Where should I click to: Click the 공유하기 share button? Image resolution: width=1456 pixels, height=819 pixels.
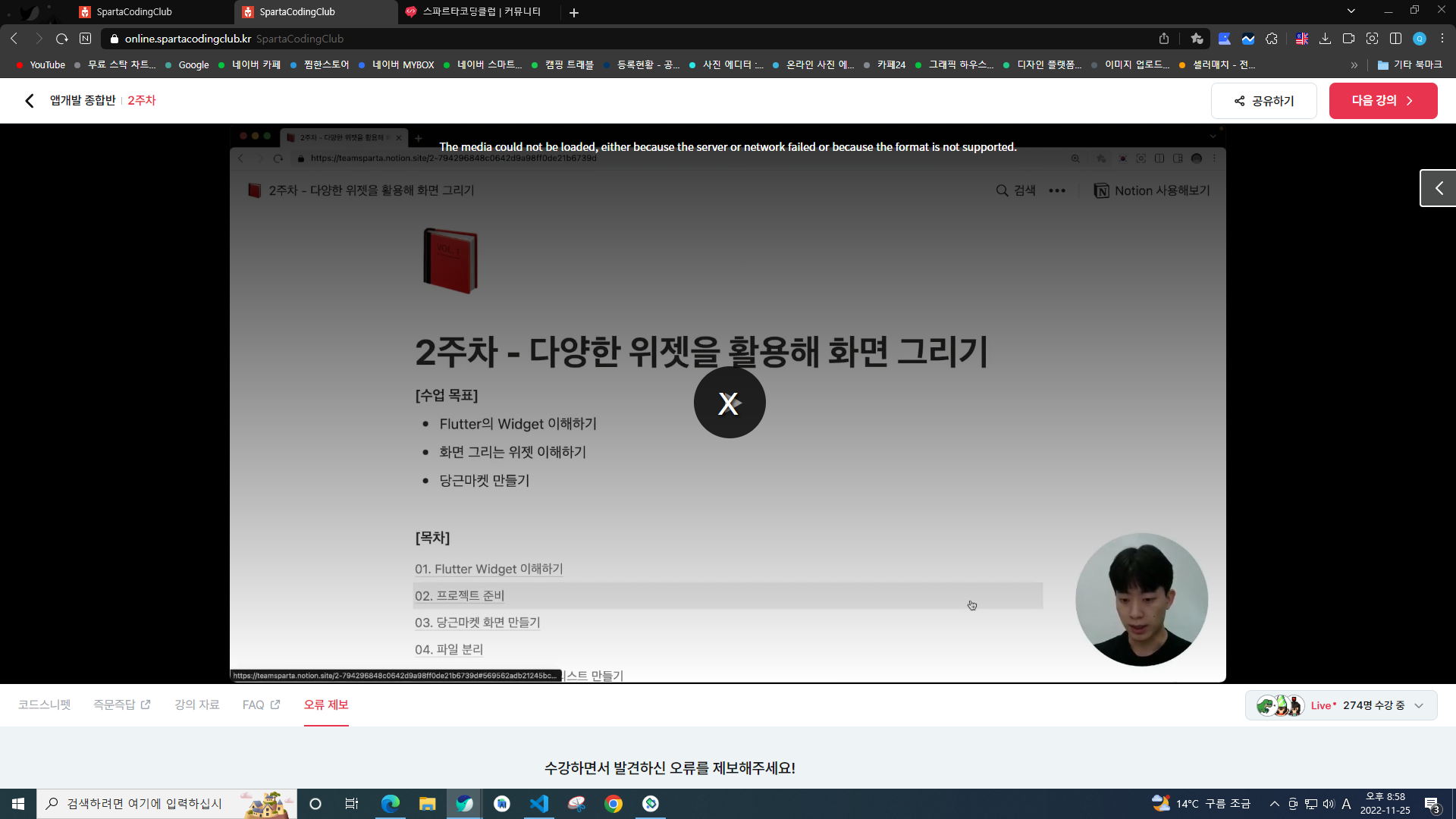1264,101
